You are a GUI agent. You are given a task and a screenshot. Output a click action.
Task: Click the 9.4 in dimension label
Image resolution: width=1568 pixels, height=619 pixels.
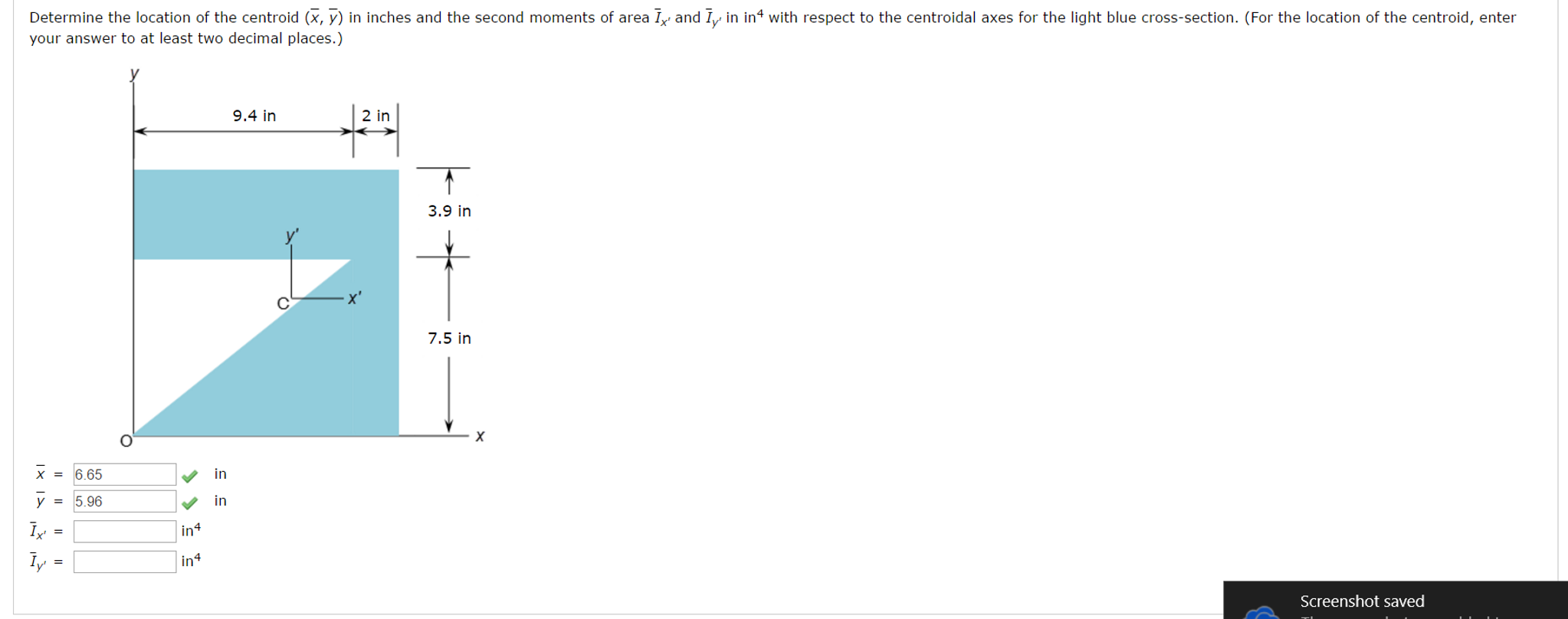[253, 115]
